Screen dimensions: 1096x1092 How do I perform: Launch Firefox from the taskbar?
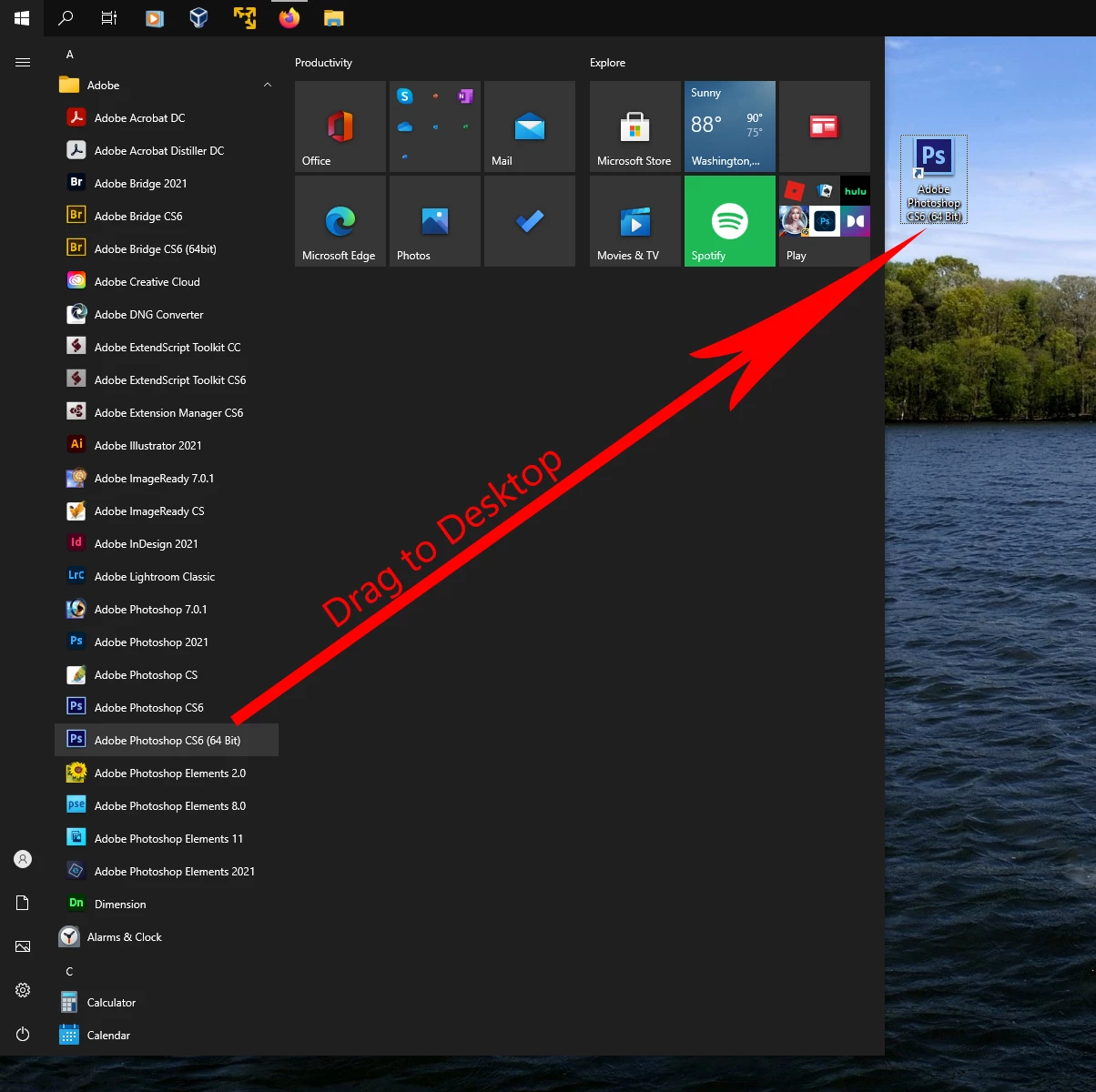(x=289, y=18)
